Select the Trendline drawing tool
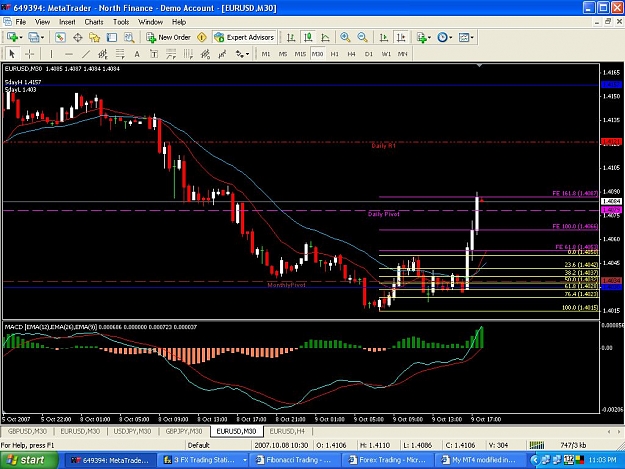 85,54
